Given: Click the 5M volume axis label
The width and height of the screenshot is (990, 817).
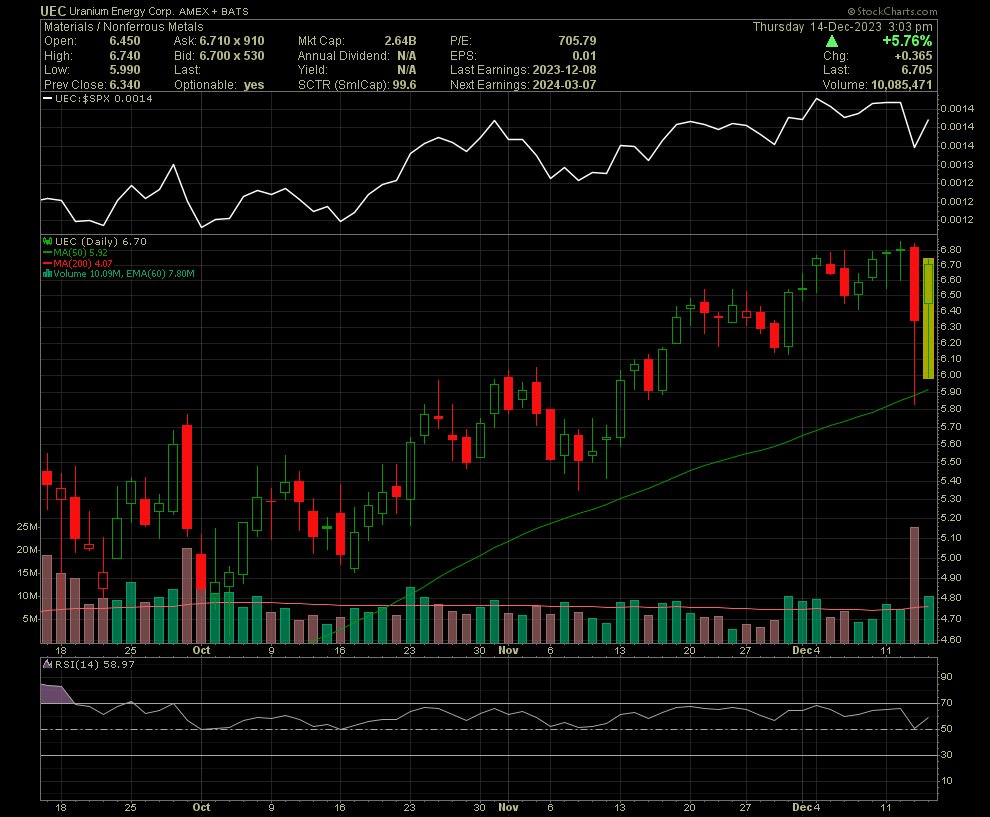Looking at the screenshot, I should click(30, 619).
